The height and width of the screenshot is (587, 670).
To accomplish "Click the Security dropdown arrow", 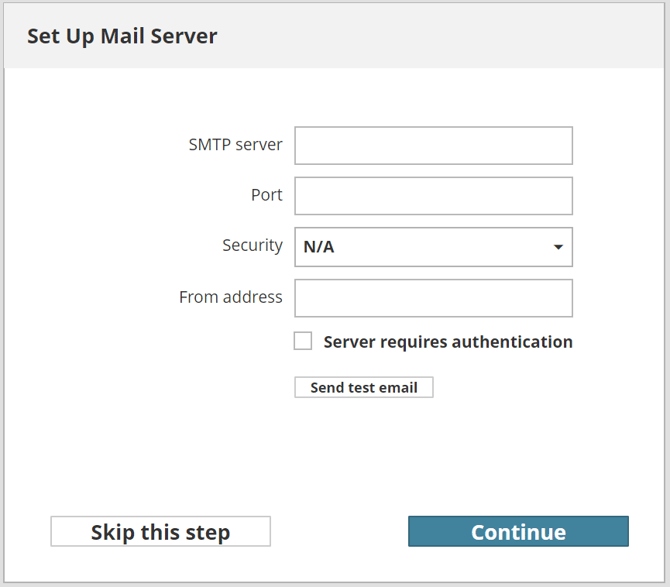I will pos(558,247).
